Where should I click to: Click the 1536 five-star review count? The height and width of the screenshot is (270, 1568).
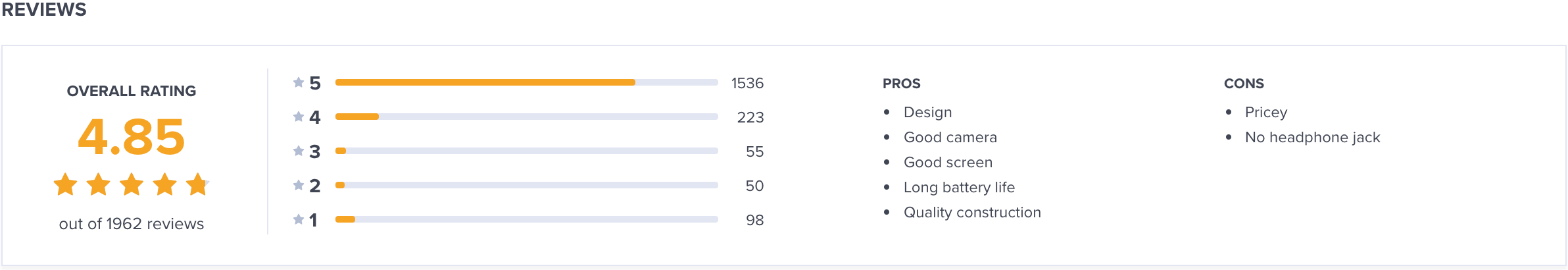pos(748,83)
